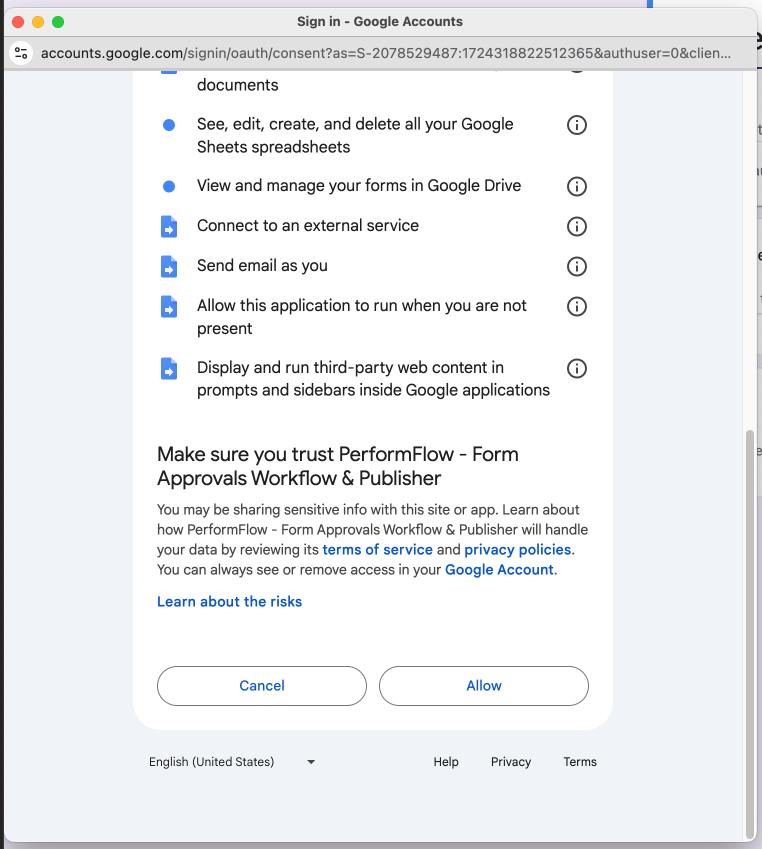Viewport: 762px width, 849px height.
Task: Allow PerformFlow access
Action: (484, 685)
